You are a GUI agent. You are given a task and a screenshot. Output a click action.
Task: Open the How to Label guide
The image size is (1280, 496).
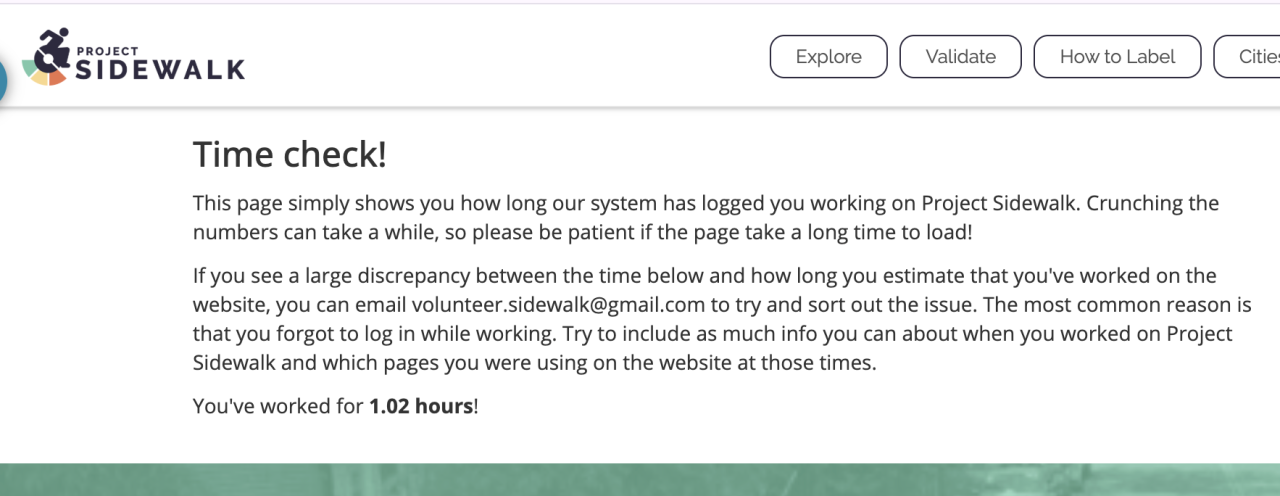(x=1117, y=57)
